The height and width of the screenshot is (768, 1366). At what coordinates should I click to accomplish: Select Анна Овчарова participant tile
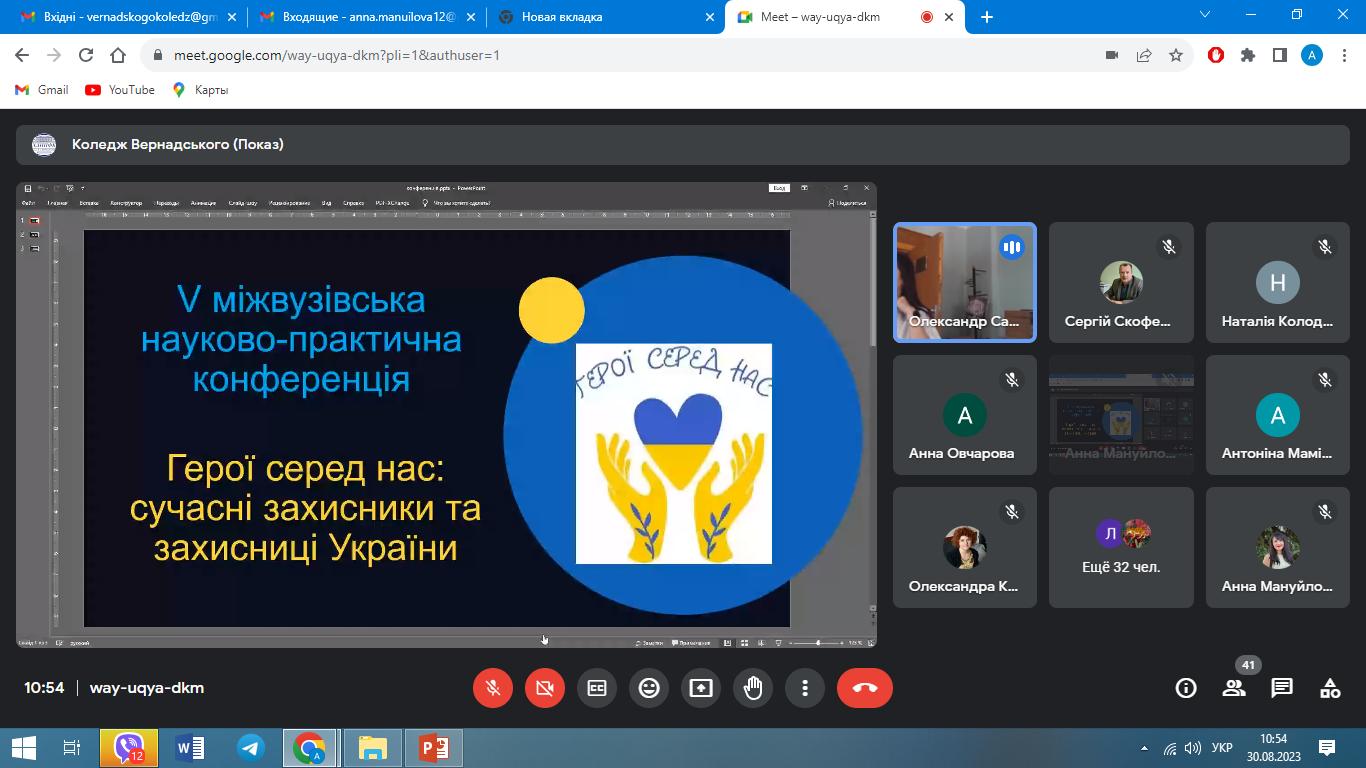point(965,415)
